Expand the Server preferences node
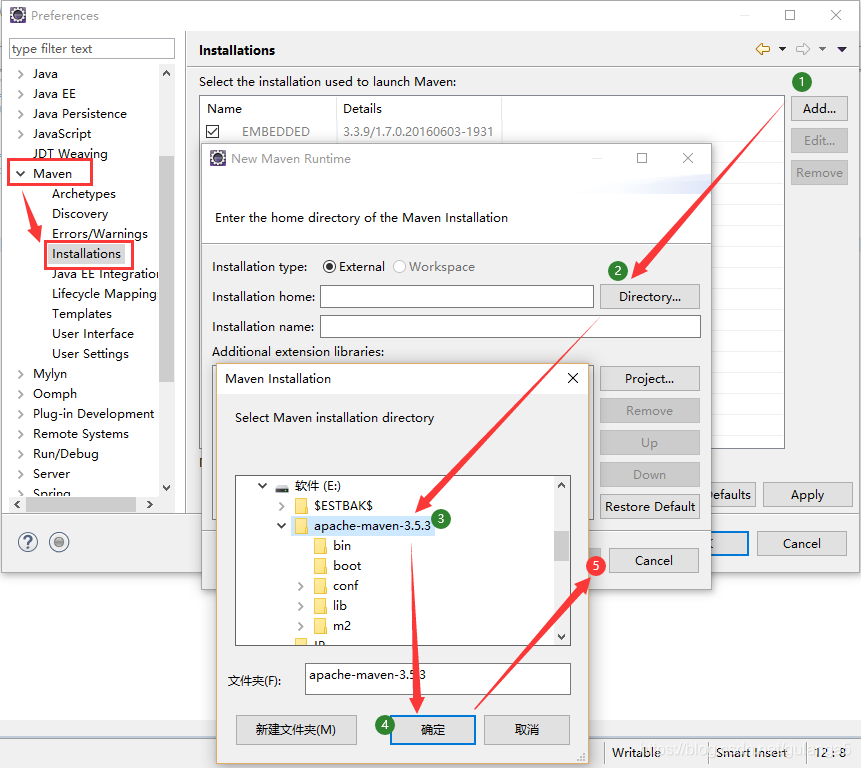This screenshot has height=768, width=861. click(20, 474)
